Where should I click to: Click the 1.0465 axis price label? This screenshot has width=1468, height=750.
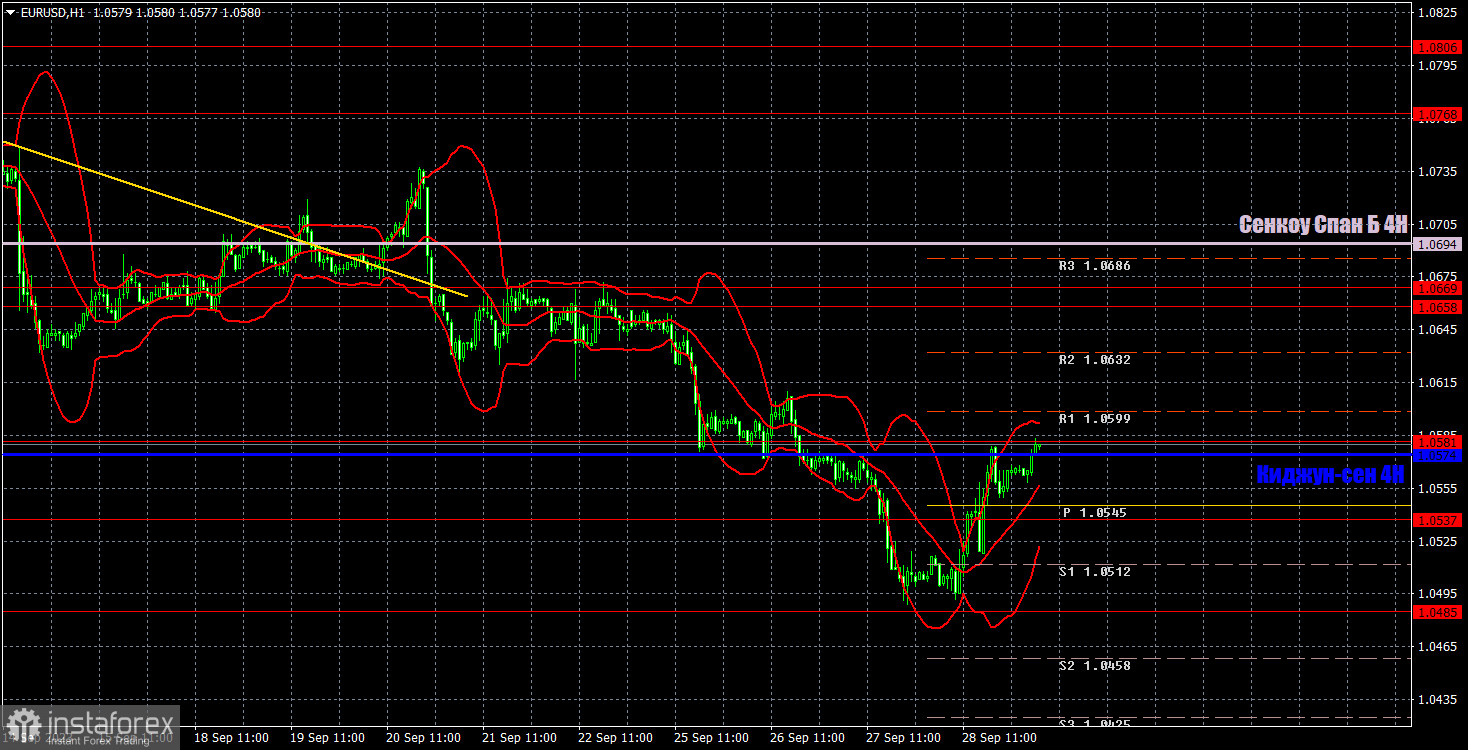(1439, 647)
